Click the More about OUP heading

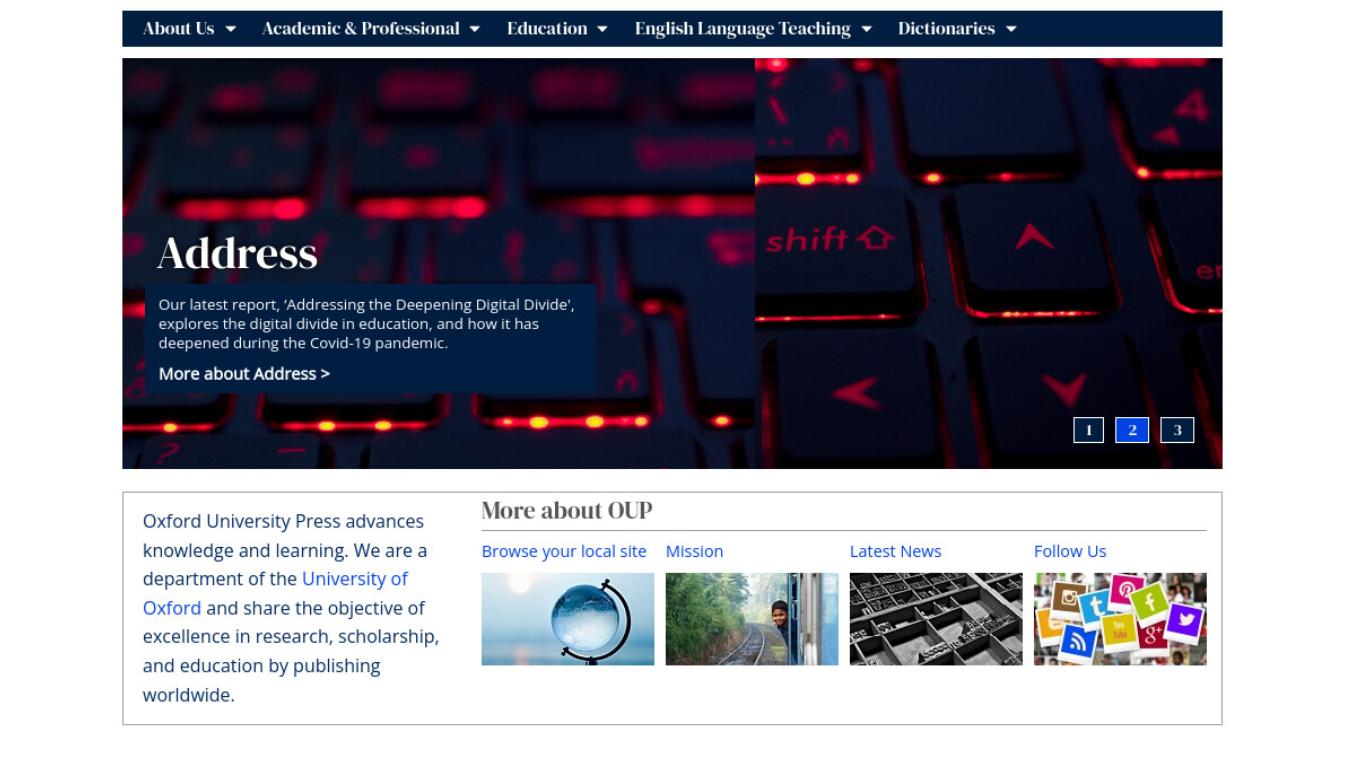567,510
